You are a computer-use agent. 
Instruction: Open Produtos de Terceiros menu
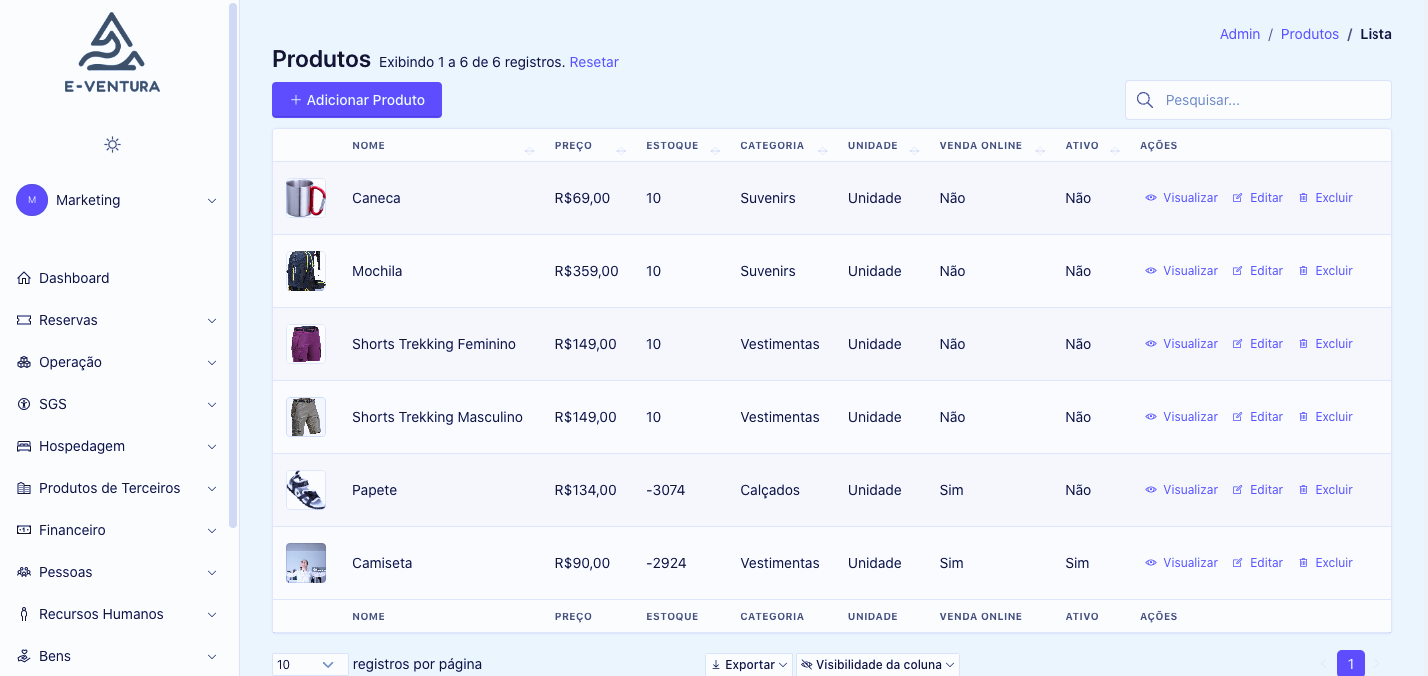coord(115,488)
